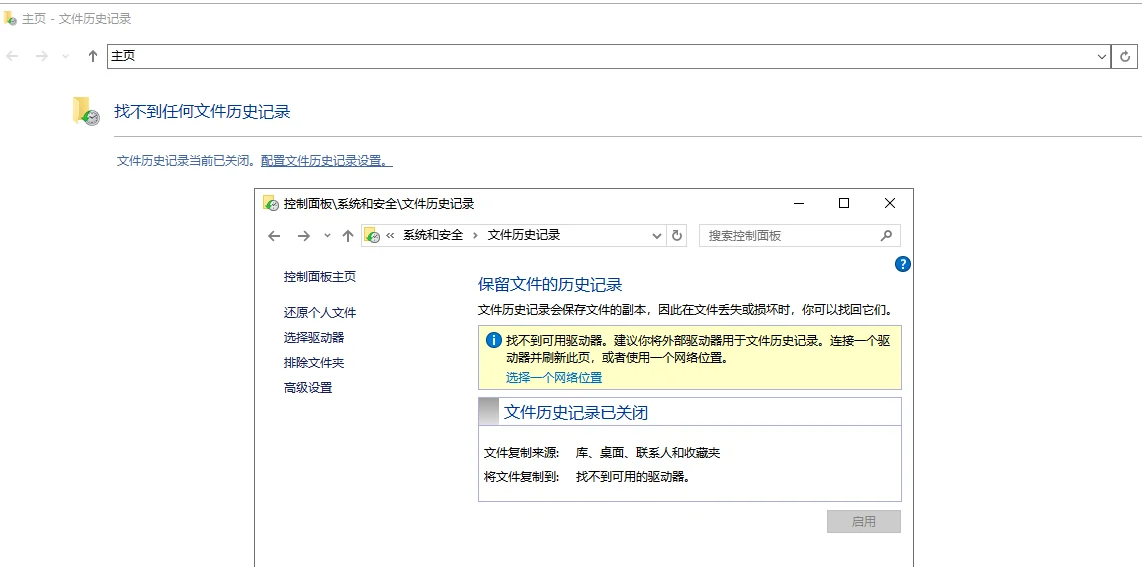Click the title bar icon of 主页 window
Screen dimensions: 1142x567
[x=10, y=18]
